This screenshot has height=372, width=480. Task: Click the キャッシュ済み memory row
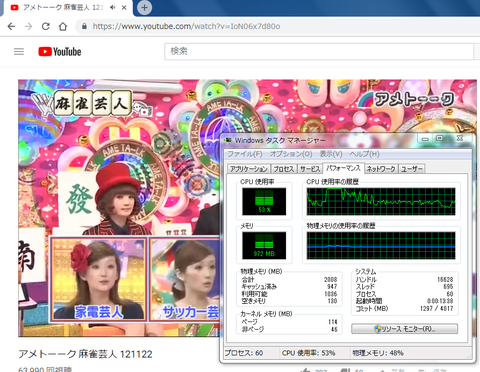pos(289,287)
